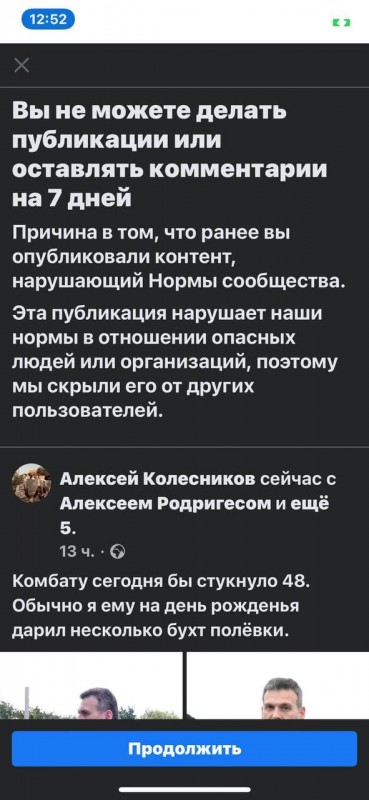
Task: Tap the blue Продолжить button
Action: pyautogui.click(x=184, y=748)
